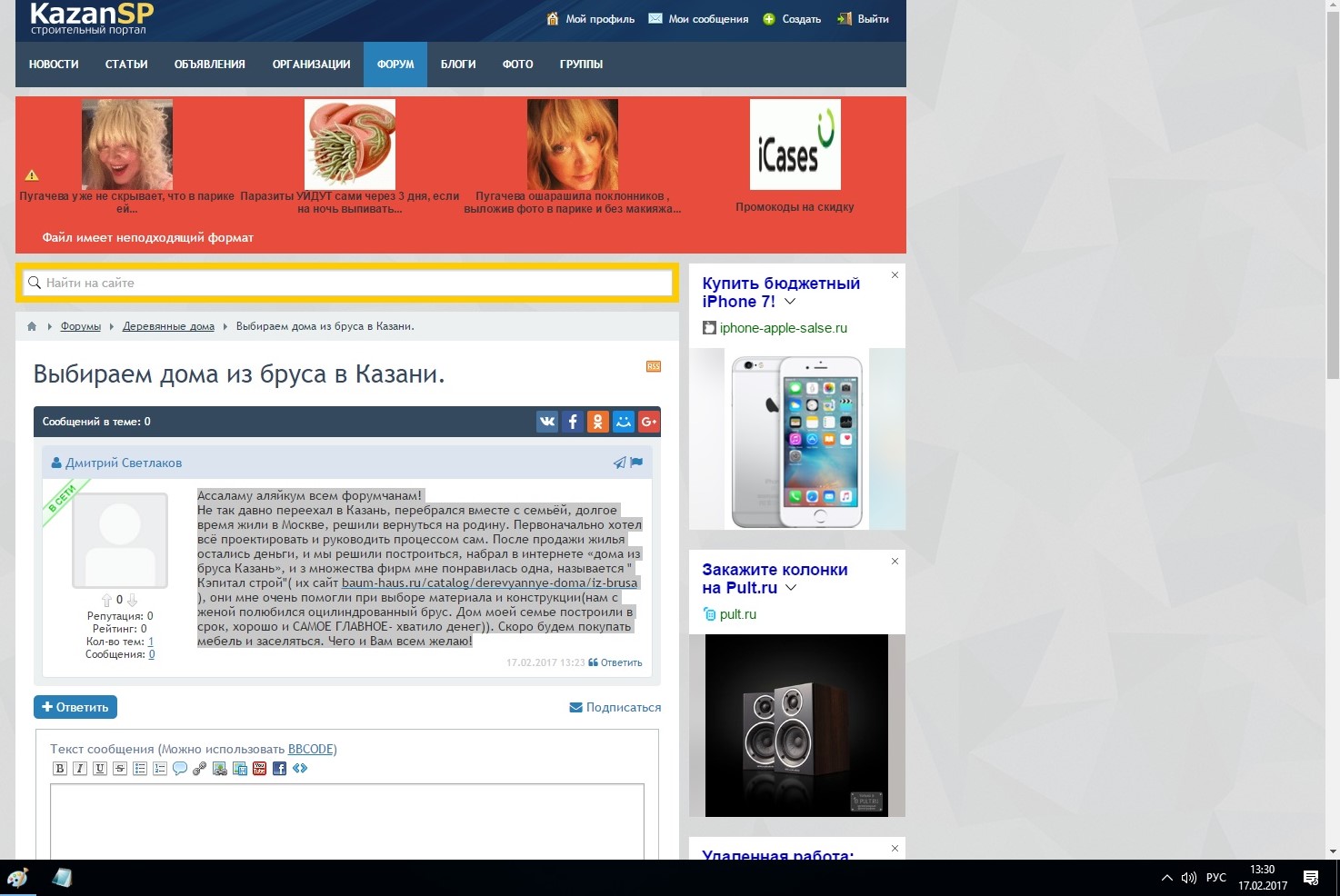Image resolution: width=1340 pixels, height=896 pixels.
Task: Apply strikethrough formatting in message editor
Action: (x=120, y=769)
